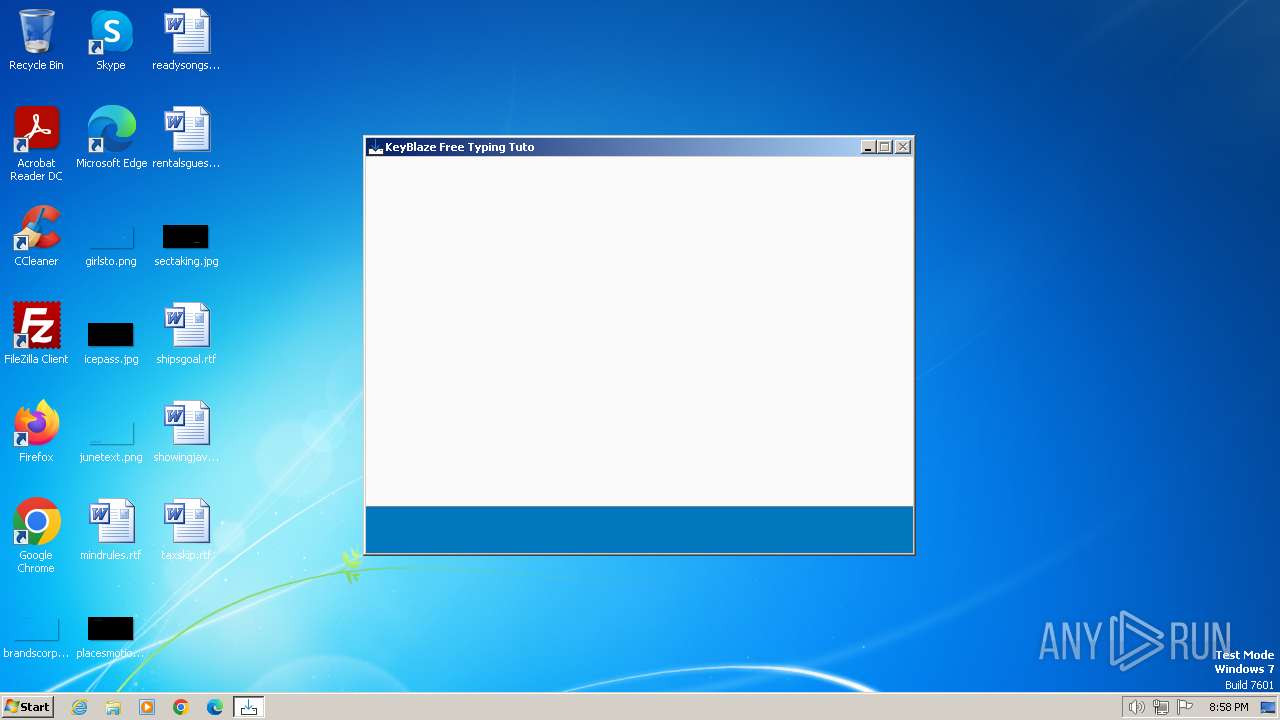Launch Skype from desktop shortcut

(111, 41)
